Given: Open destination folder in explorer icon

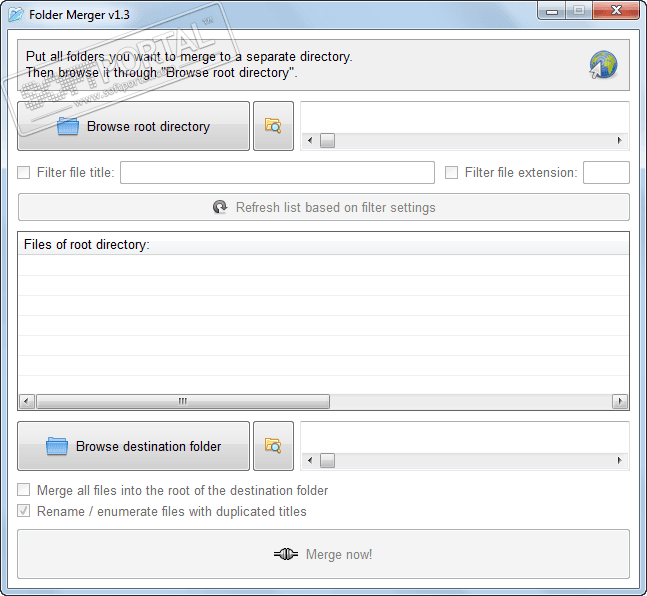Looking at the screenshot, I should [x=273, y=446].
